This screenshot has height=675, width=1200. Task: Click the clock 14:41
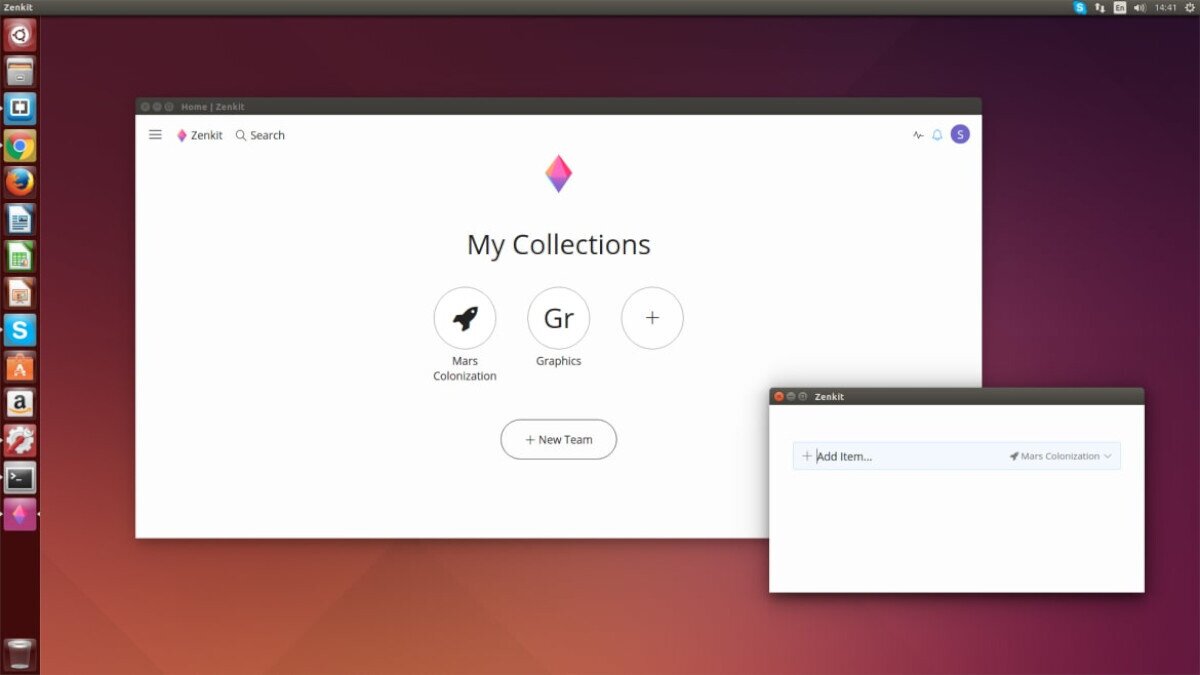(x=1165, y=7)
